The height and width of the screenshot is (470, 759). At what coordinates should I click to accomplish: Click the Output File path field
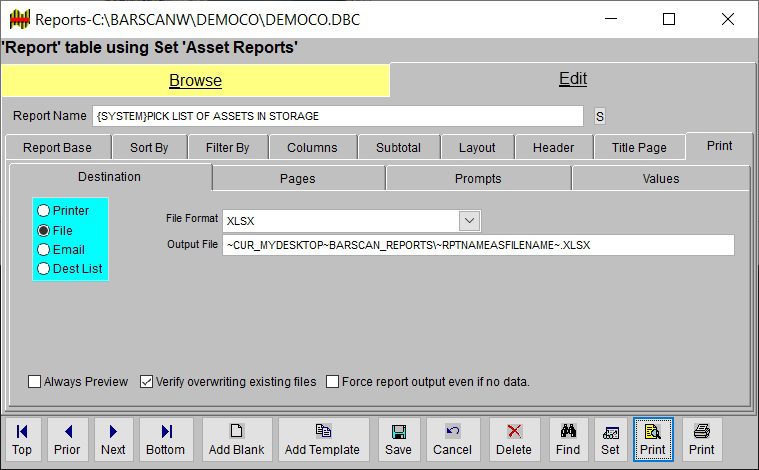click(478, 245)
